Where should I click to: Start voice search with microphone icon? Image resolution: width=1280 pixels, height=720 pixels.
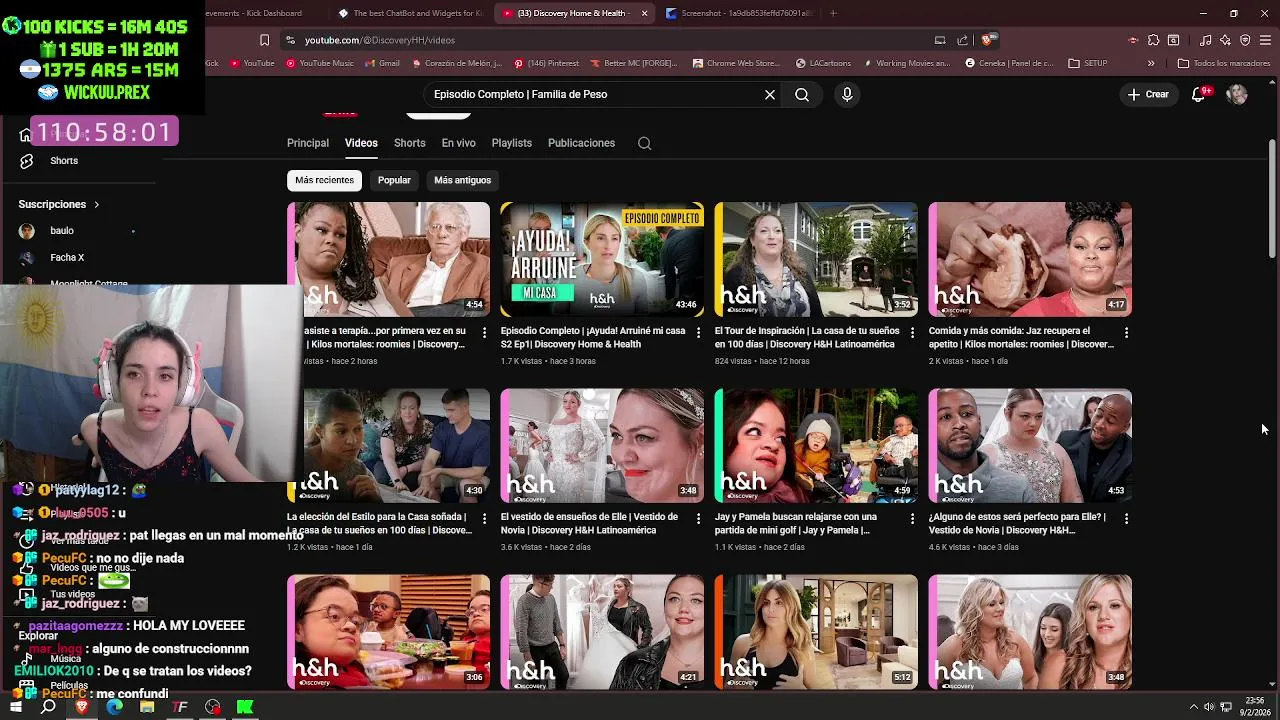(847, 94)
